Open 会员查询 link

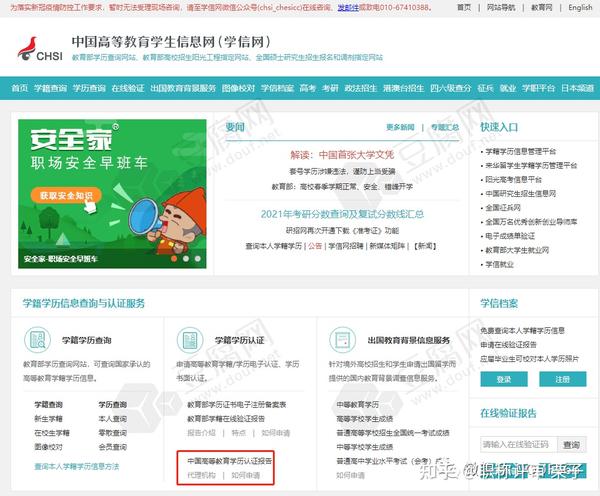click(x=112, y=447)
